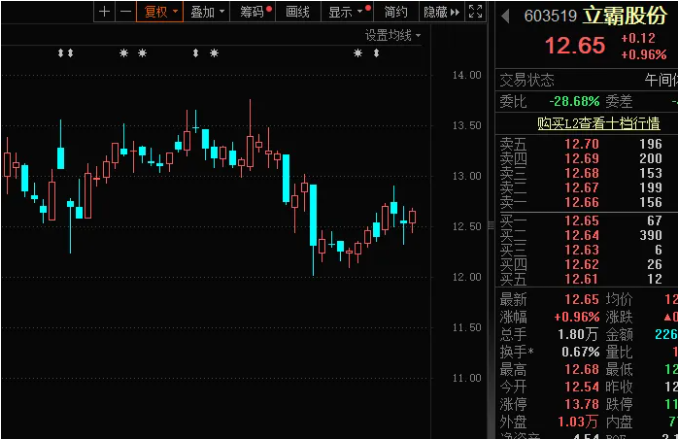The height and width of the screenshot is (439, 679).
Task: Click 卖一 price 12.66
Action: click(582, 202)
